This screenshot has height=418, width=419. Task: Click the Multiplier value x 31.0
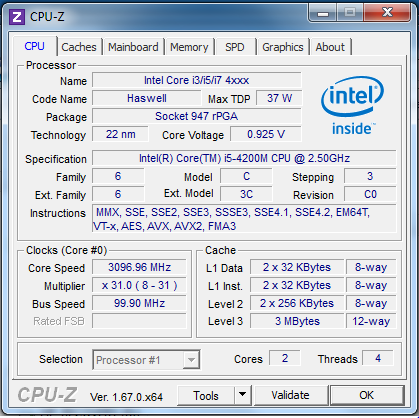[139, 285]
